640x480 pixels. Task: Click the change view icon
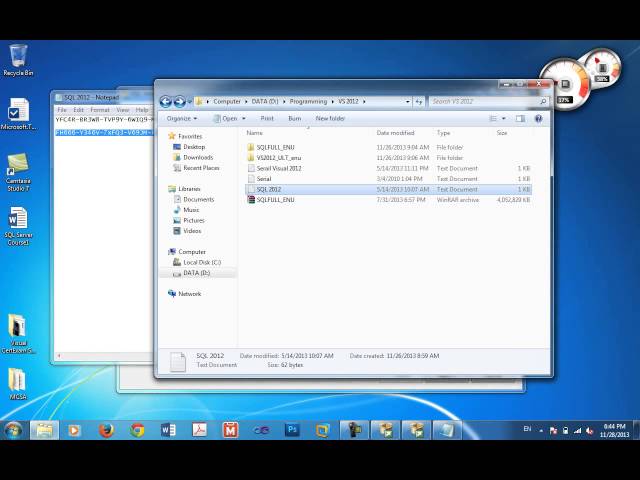tap(493, 119)
